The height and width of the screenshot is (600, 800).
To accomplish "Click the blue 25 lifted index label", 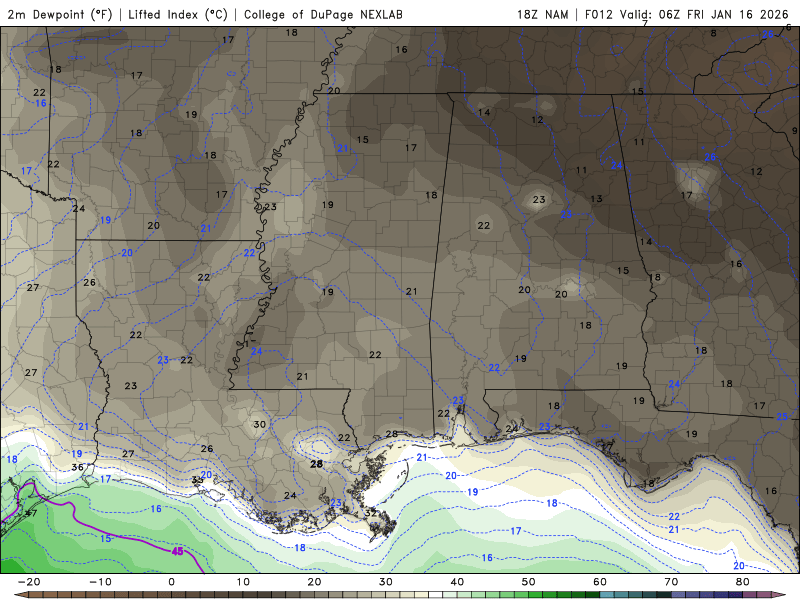I will tap(782, 417).
